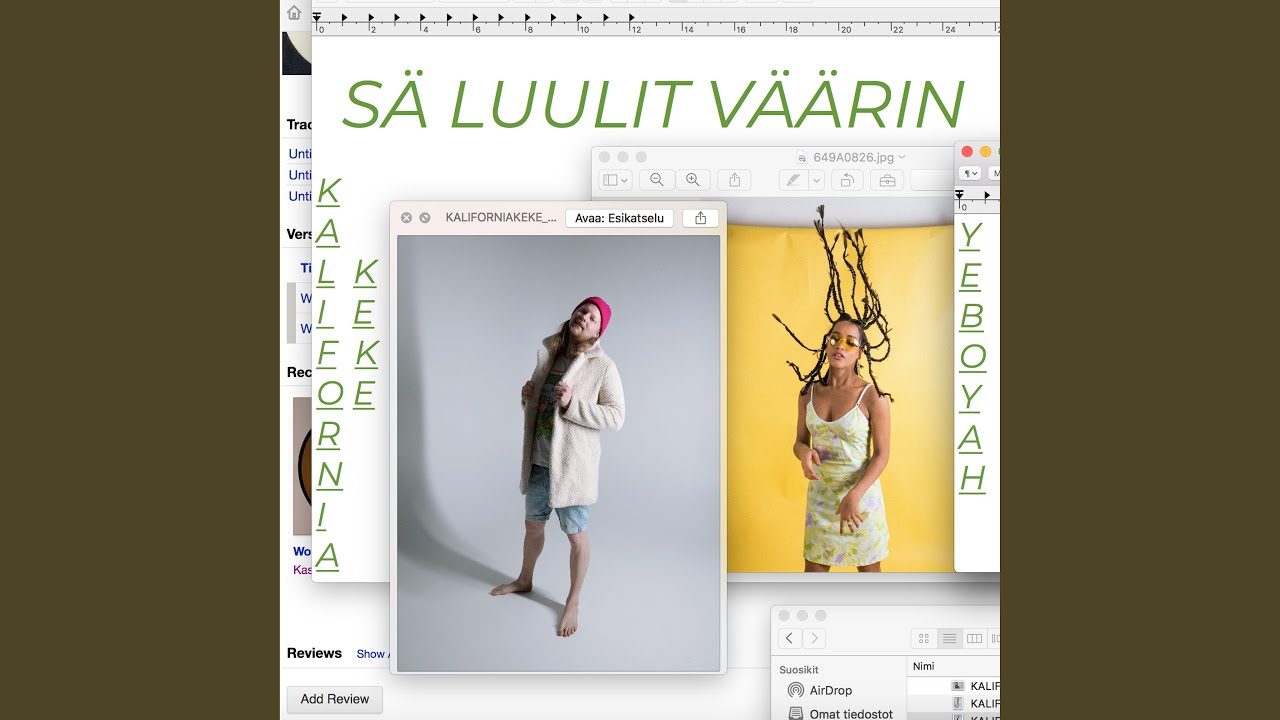Go back in the Finder window
The width and height of the screenshot is (1280, 720).
click(x=790, y=638)
